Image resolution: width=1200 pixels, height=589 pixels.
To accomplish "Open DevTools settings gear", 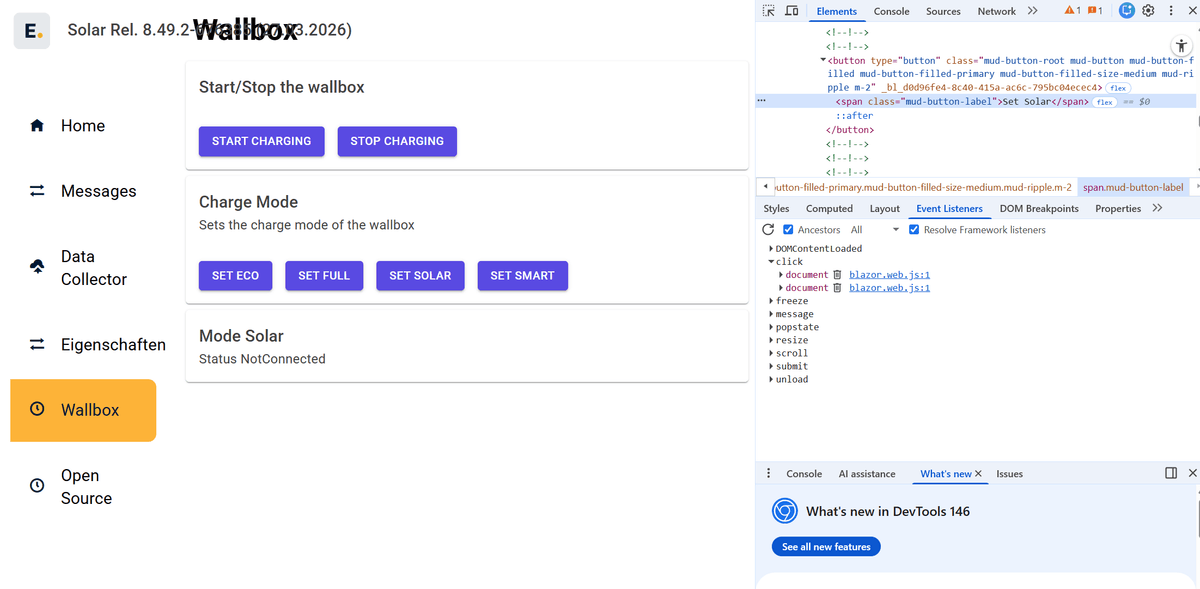I will pos(1148,10).
